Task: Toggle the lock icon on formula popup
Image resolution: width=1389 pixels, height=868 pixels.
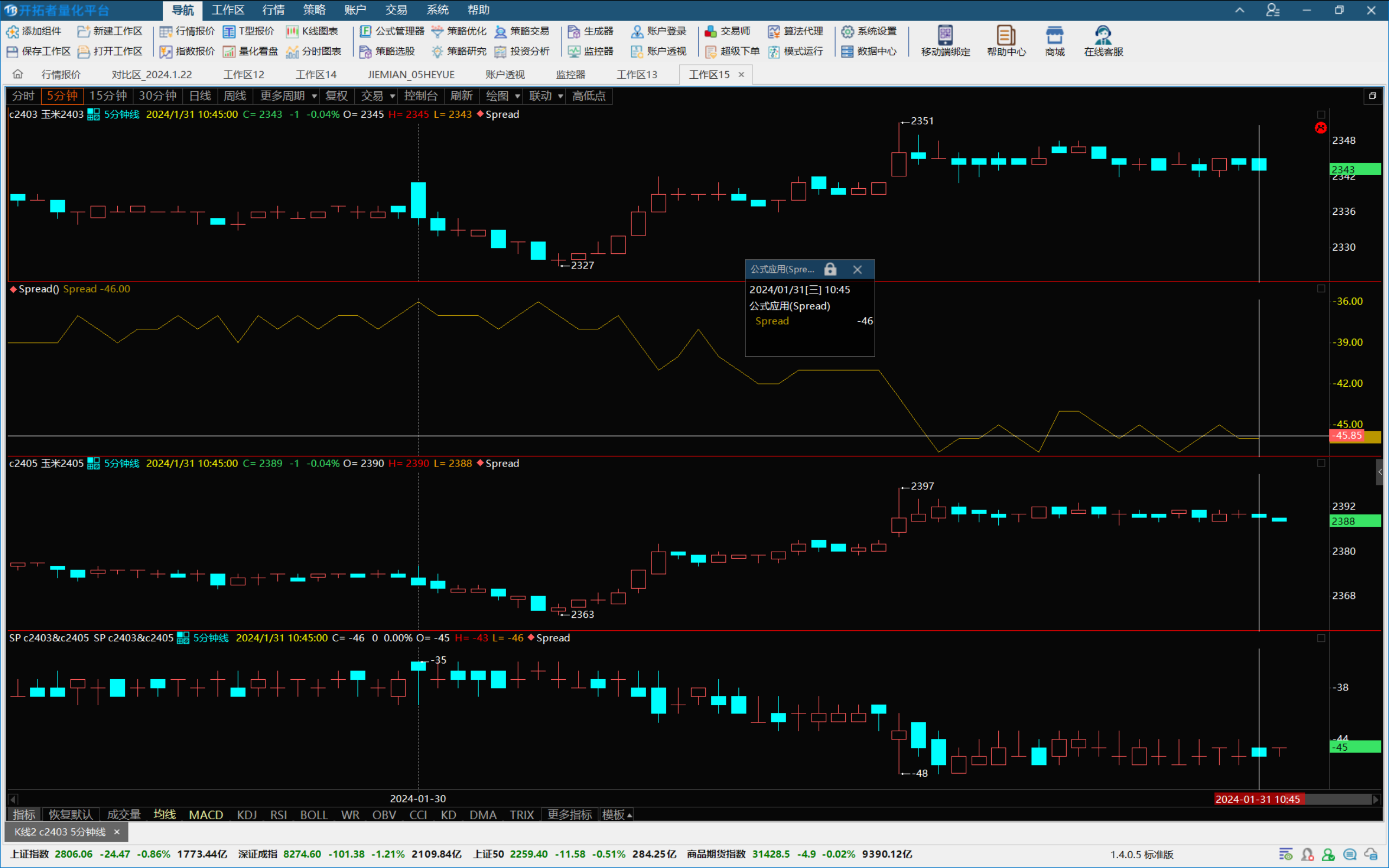Action: click(830, 269)
